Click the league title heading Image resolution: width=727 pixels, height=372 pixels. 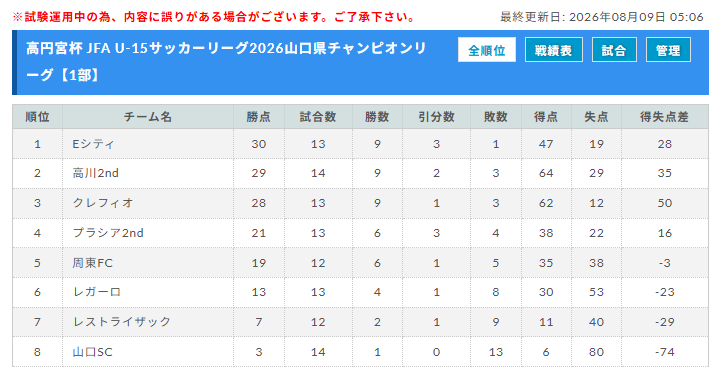click(x=226, y=62)
